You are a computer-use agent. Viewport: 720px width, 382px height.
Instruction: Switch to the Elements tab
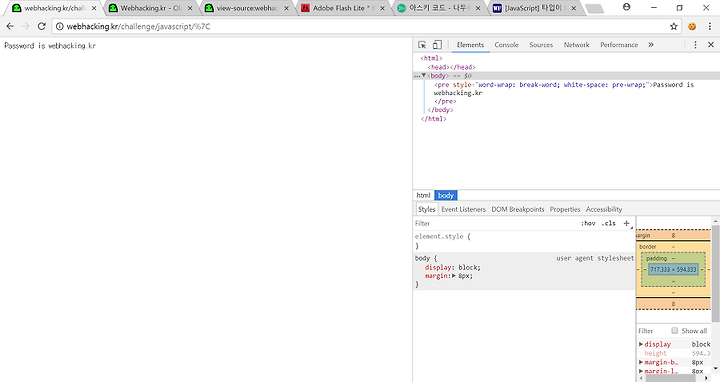pos(470,45)
